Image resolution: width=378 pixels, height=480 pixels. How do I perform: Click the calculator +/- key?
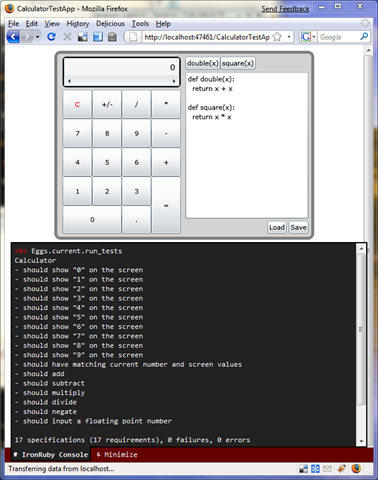coord(107,104)
